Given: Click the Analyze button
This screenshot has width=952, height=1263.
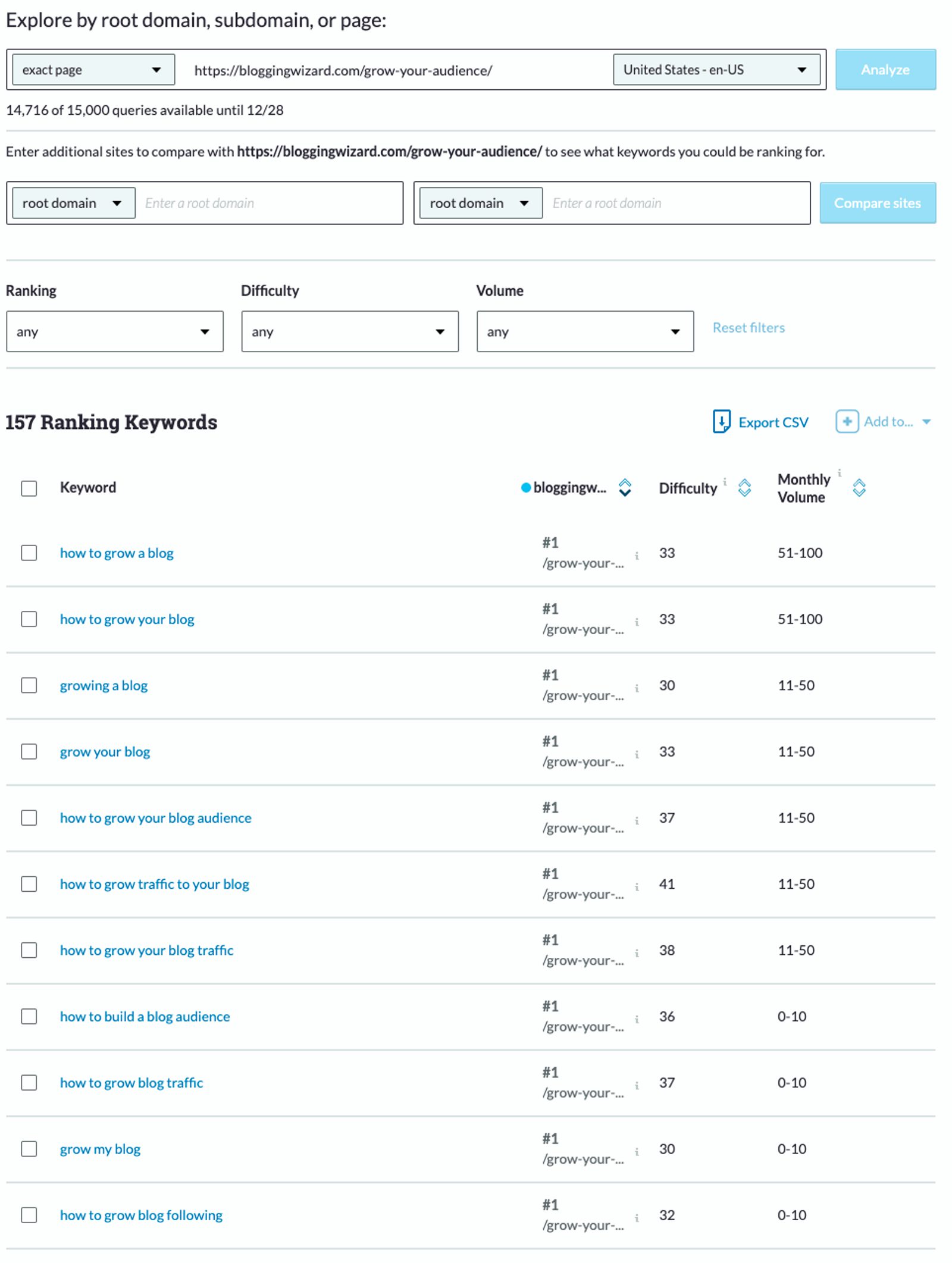Looking at the screenshot, I should (885, 70).
